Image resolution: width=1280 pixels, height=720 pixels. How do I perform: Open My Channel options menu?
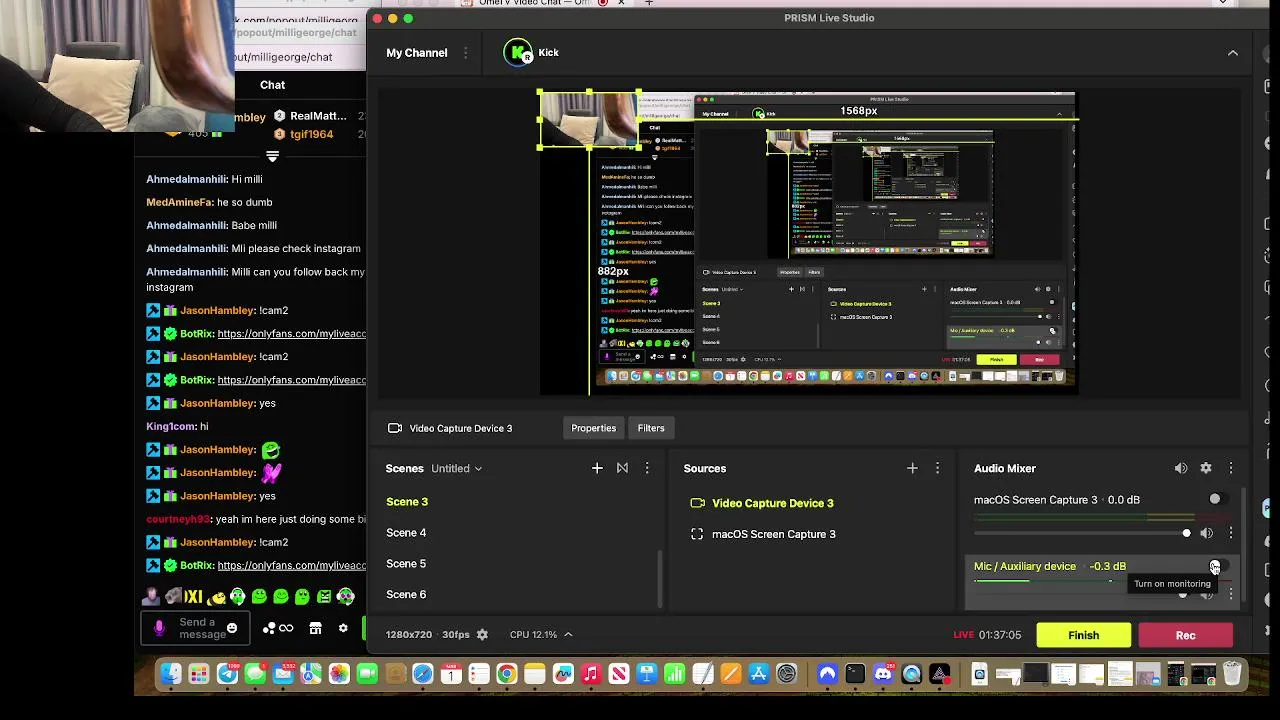click(465, 53)
